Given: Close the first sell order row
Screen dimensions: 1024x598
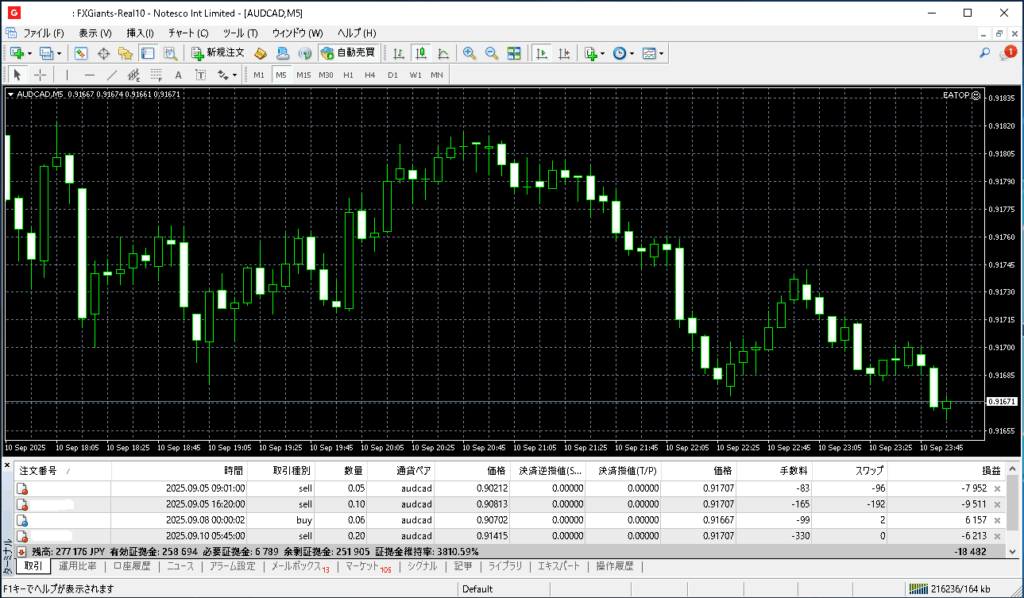Looking at the screenshot, I should point(996,488).
